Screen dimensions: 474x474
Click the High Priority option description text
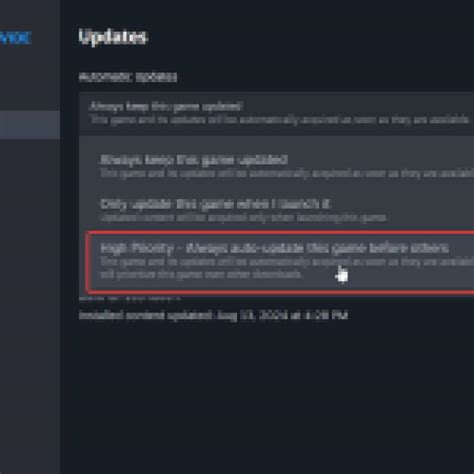pyautogui.click(x=287, y=268)
